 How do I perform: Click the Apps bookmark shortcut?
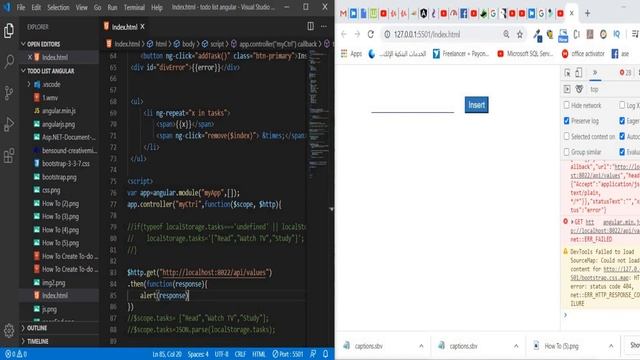[351, 53]
